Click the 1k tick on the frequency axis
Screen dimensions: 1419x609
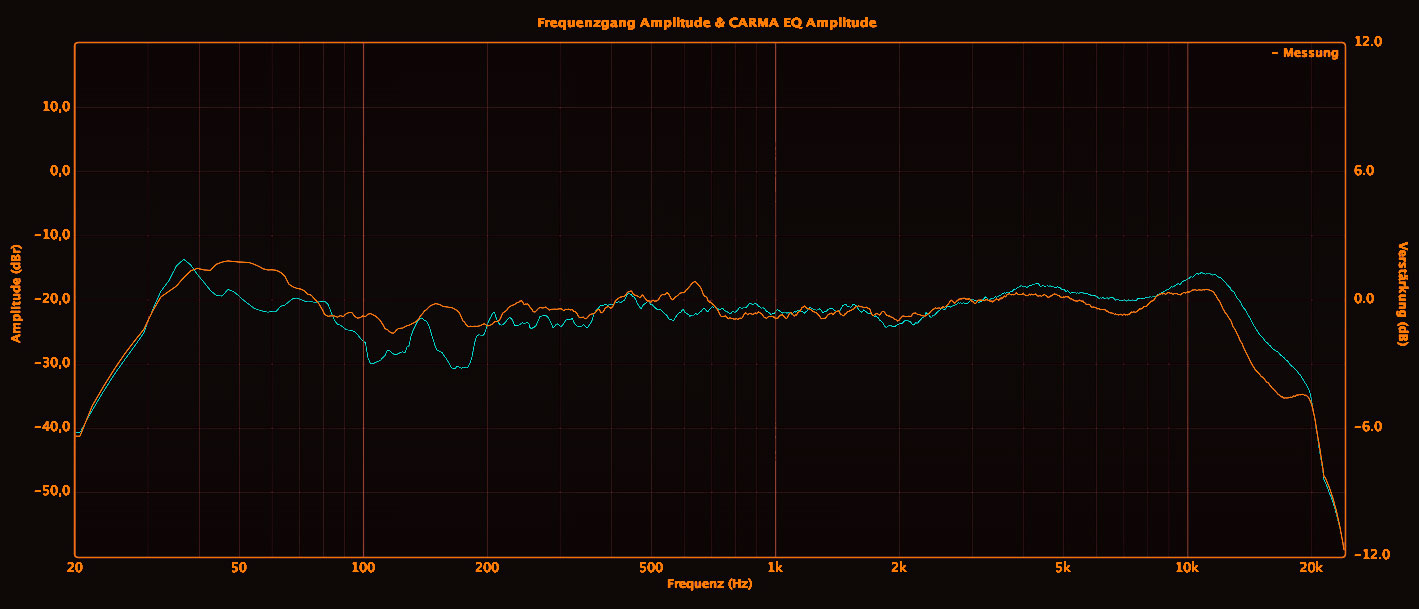[x=775, y=568]
